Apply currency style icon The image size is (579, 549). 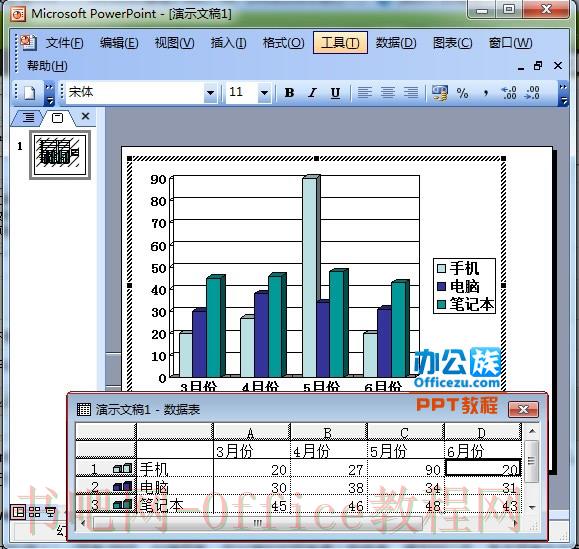[440, 93]
